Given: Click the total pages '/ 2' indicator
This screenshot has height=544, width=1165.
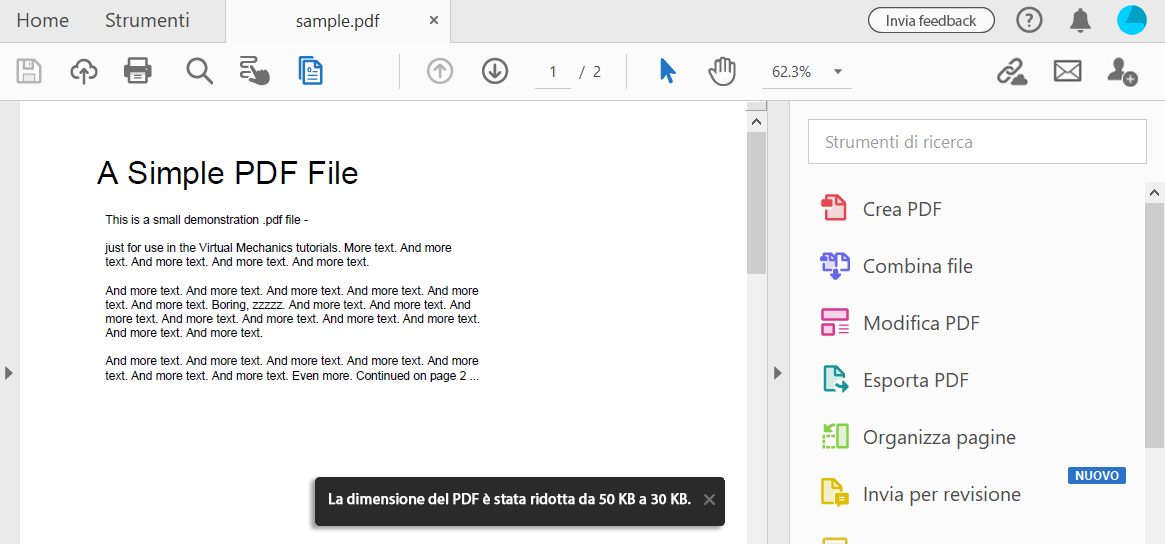Looking at the screenshot, I should point(591,72).
